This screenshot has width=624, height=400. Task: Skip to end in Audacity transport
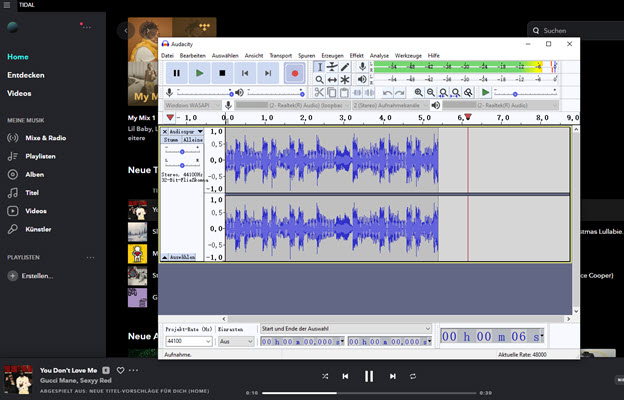pos(268,73)
